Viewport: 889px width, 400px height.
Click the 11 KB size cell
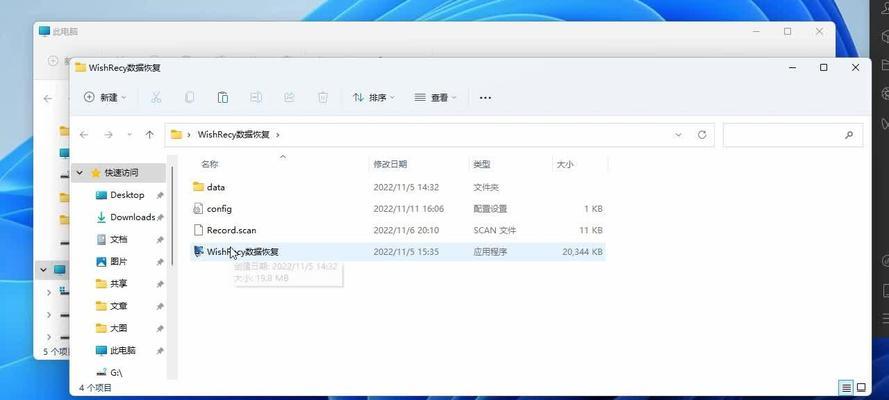[x=591, y=230]
